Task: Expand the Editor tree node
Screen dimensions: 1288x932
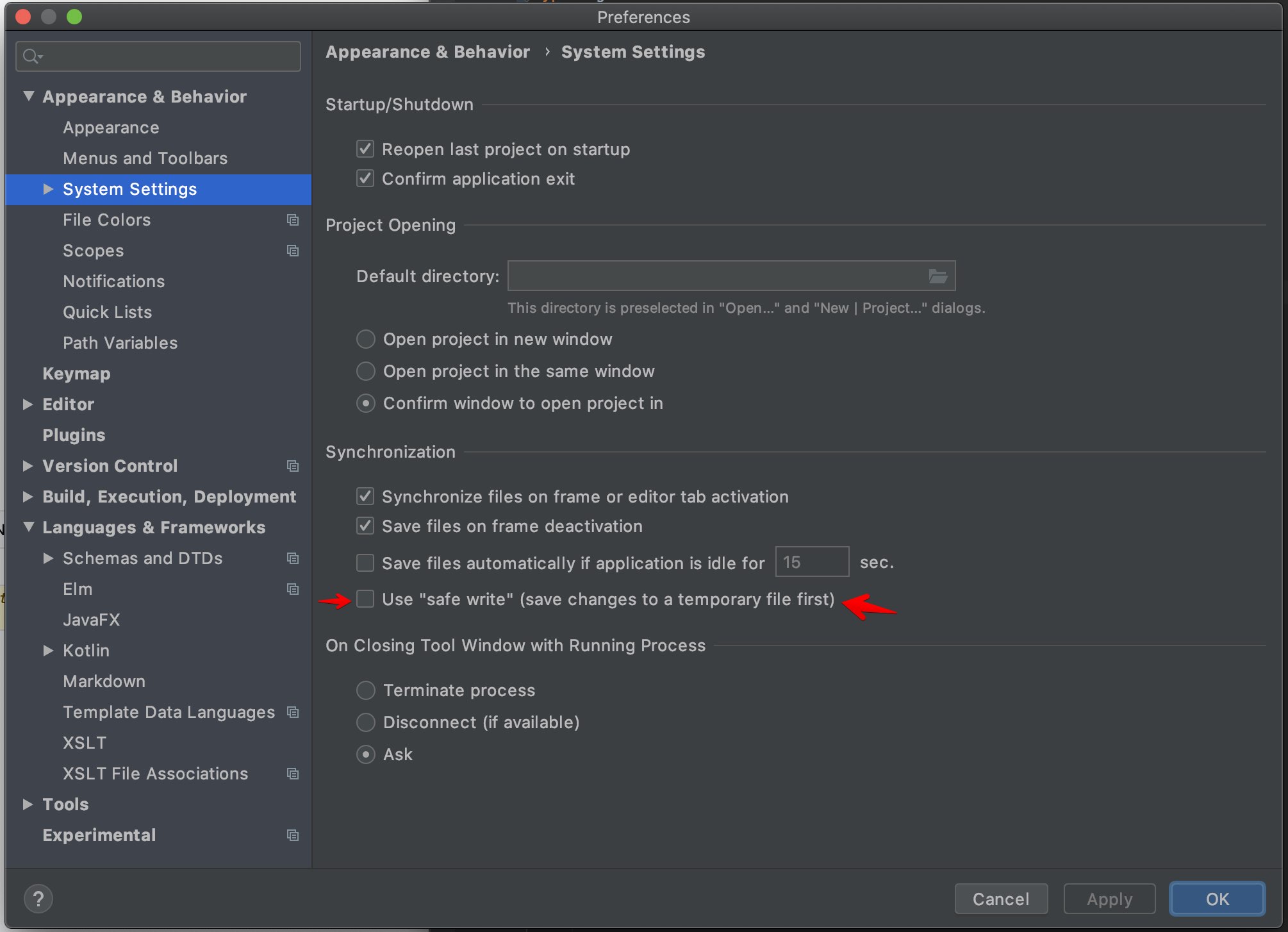Action: tap(28, 404)
